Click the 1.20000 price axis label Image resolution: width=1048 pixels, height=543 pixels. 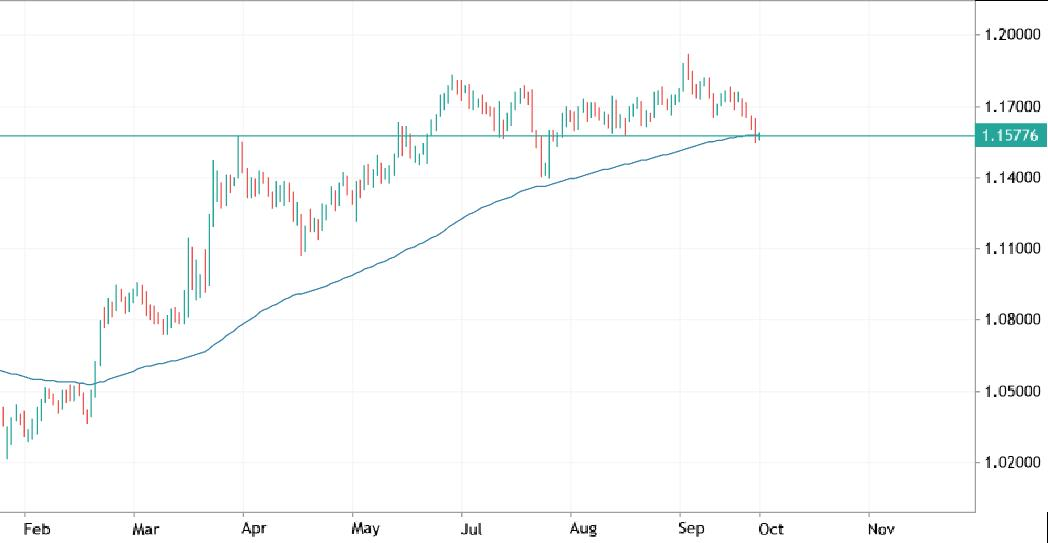[x=1010, y=35]
